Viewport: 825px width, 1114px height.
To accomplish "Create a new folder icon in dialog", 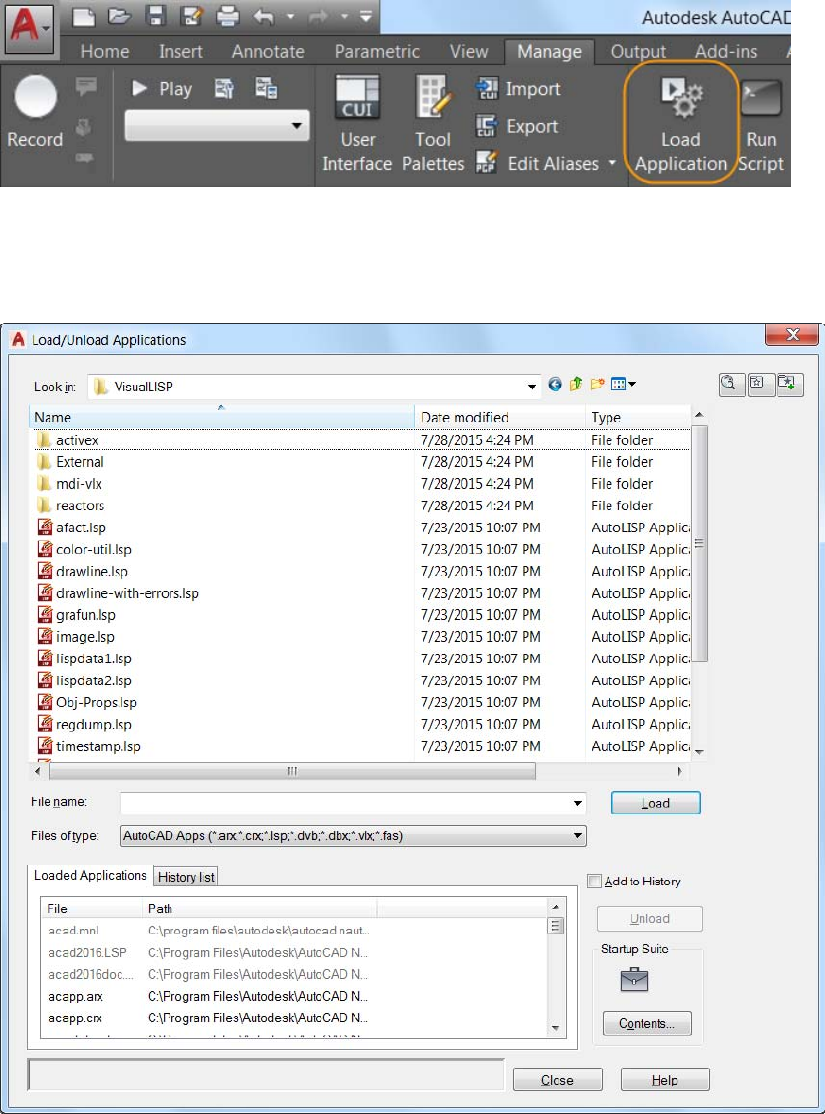I will 597,384.
